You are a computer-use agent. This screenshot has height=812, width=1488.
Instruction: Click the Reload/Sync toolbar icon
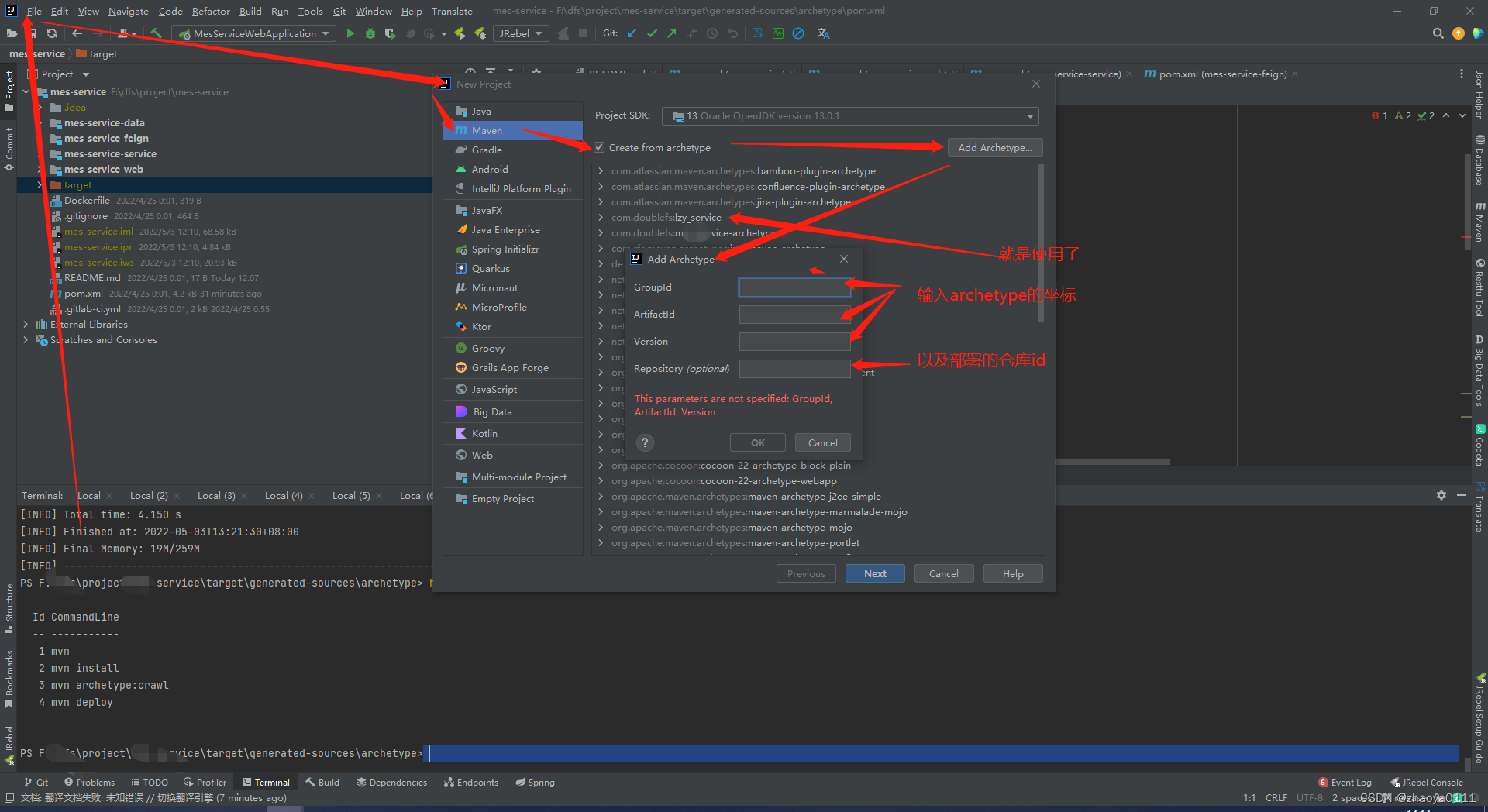[52, 33]
